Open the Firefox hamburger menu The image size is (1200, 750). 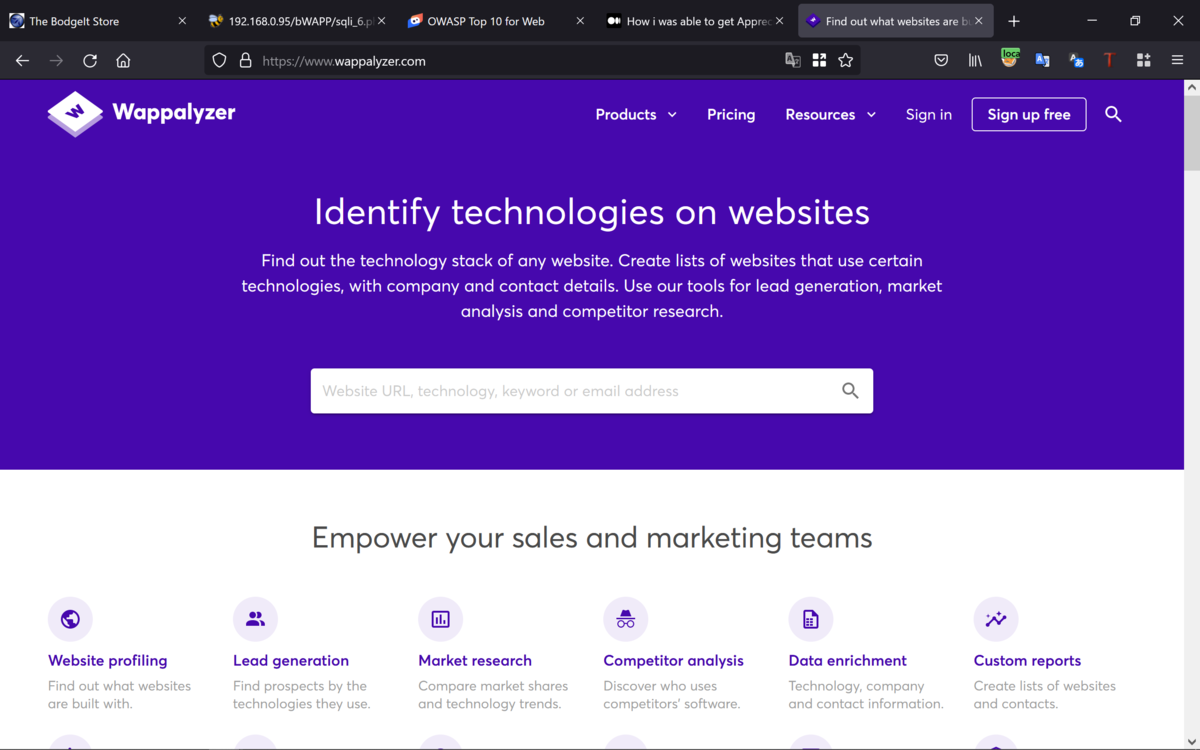click(1177, 61)
